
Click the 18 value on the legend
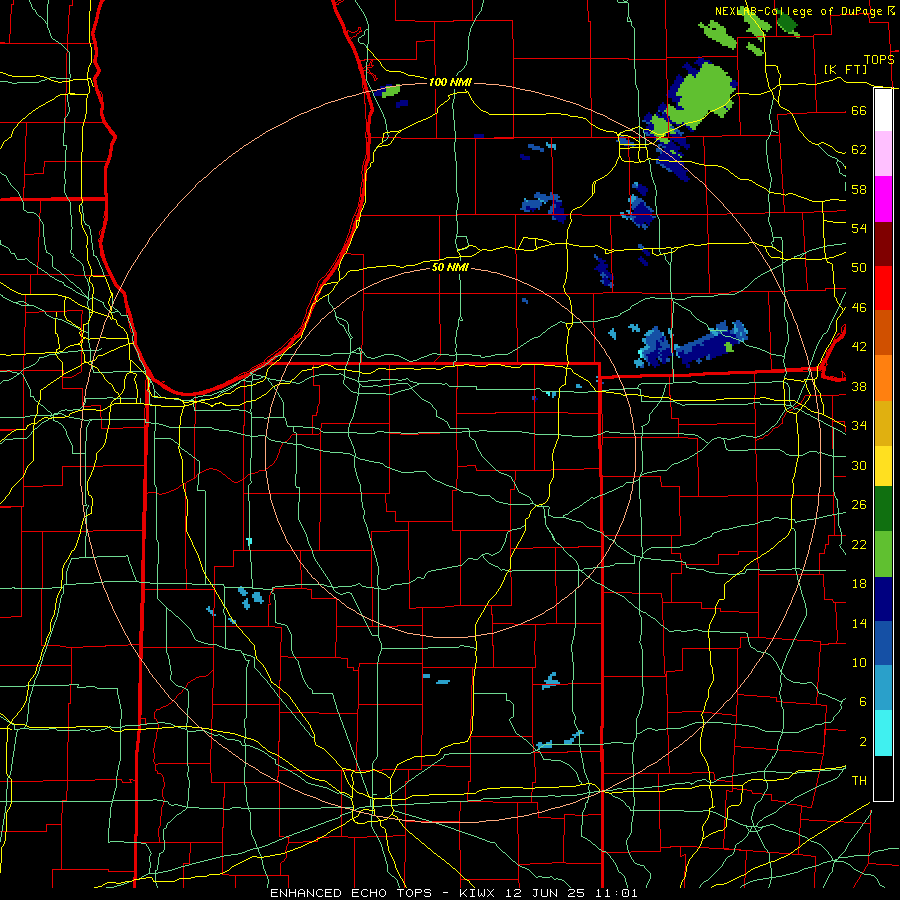[859, 584]
